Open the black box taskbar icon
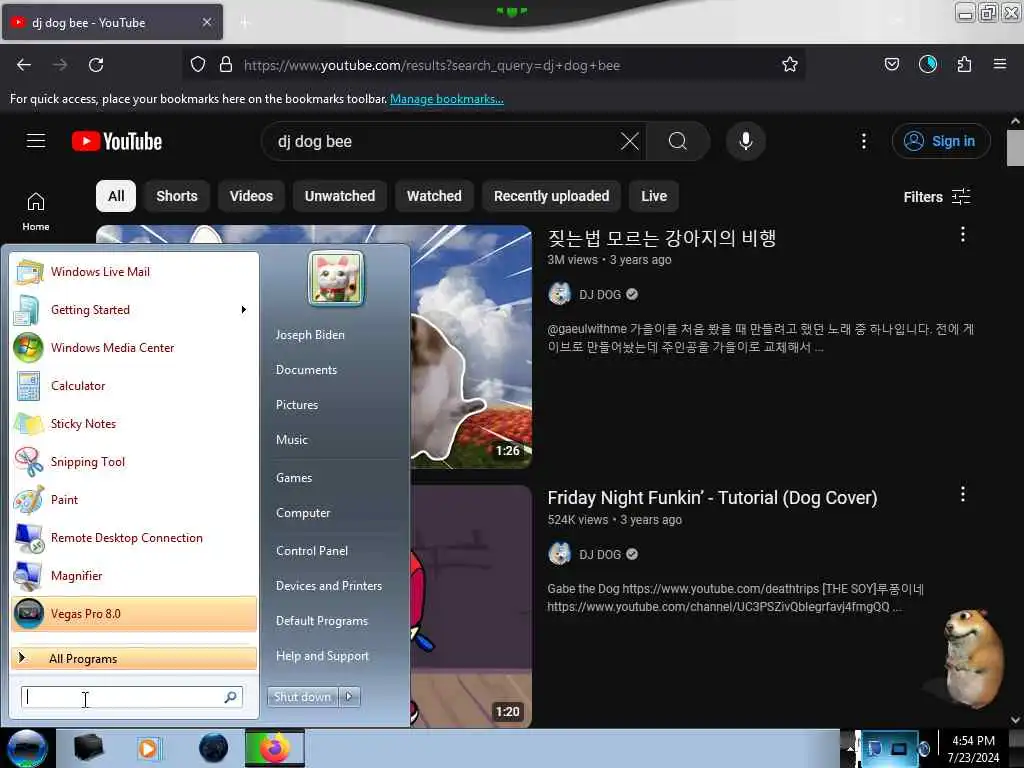 coord(88,748)
